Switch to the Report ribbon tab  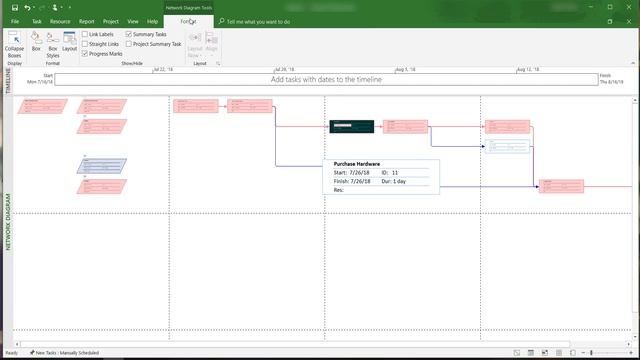[x=87, y=21]
